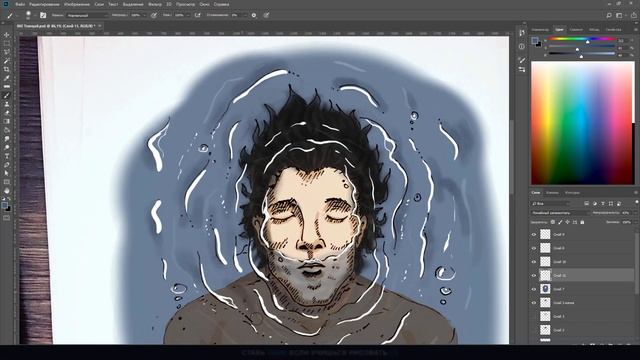Select the Brush tool in the toolbox
This screenshot has height=360, width=640.
7,95
